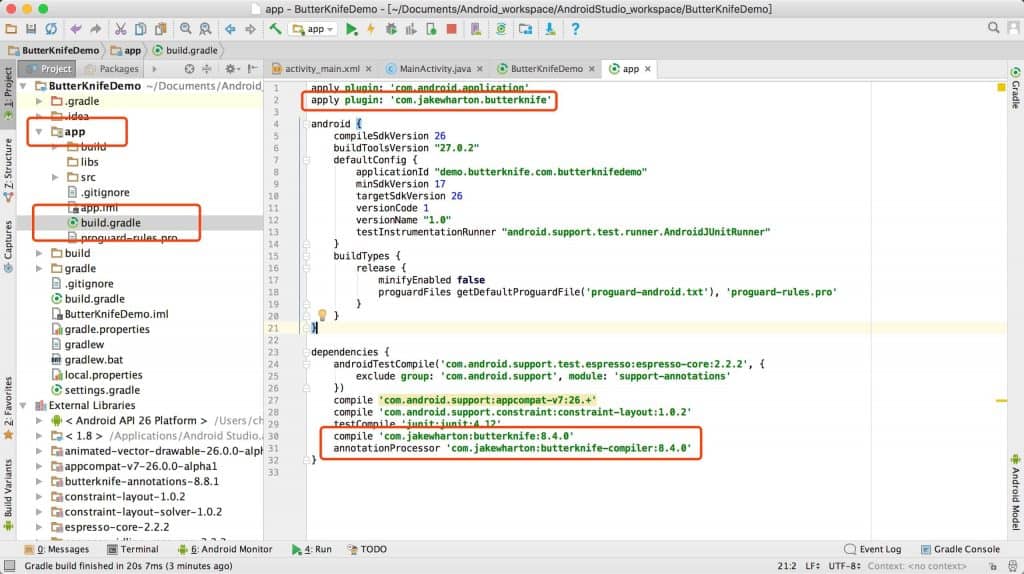Collapse the ButterKnifeDemo root tree node

pos(24,86)
